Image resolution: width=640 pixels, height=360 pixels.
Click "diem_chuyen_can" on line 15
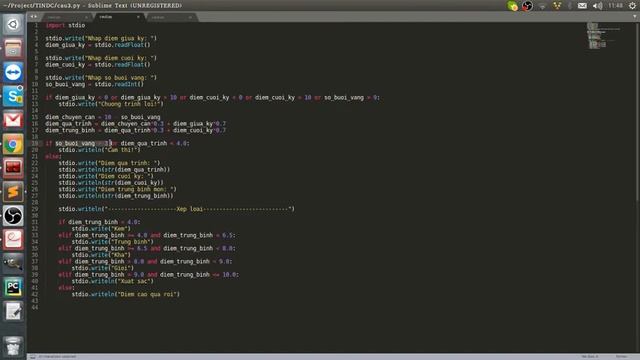pos(70,117)
